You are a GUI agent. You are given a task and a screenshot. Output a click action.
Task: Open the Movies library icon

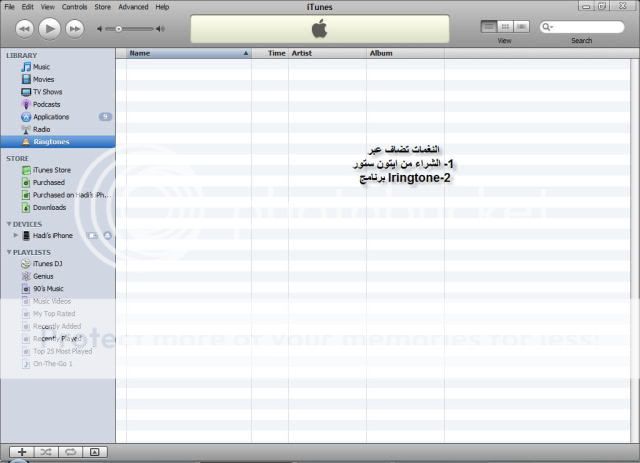pyautogui.click(x=26, y=79)
